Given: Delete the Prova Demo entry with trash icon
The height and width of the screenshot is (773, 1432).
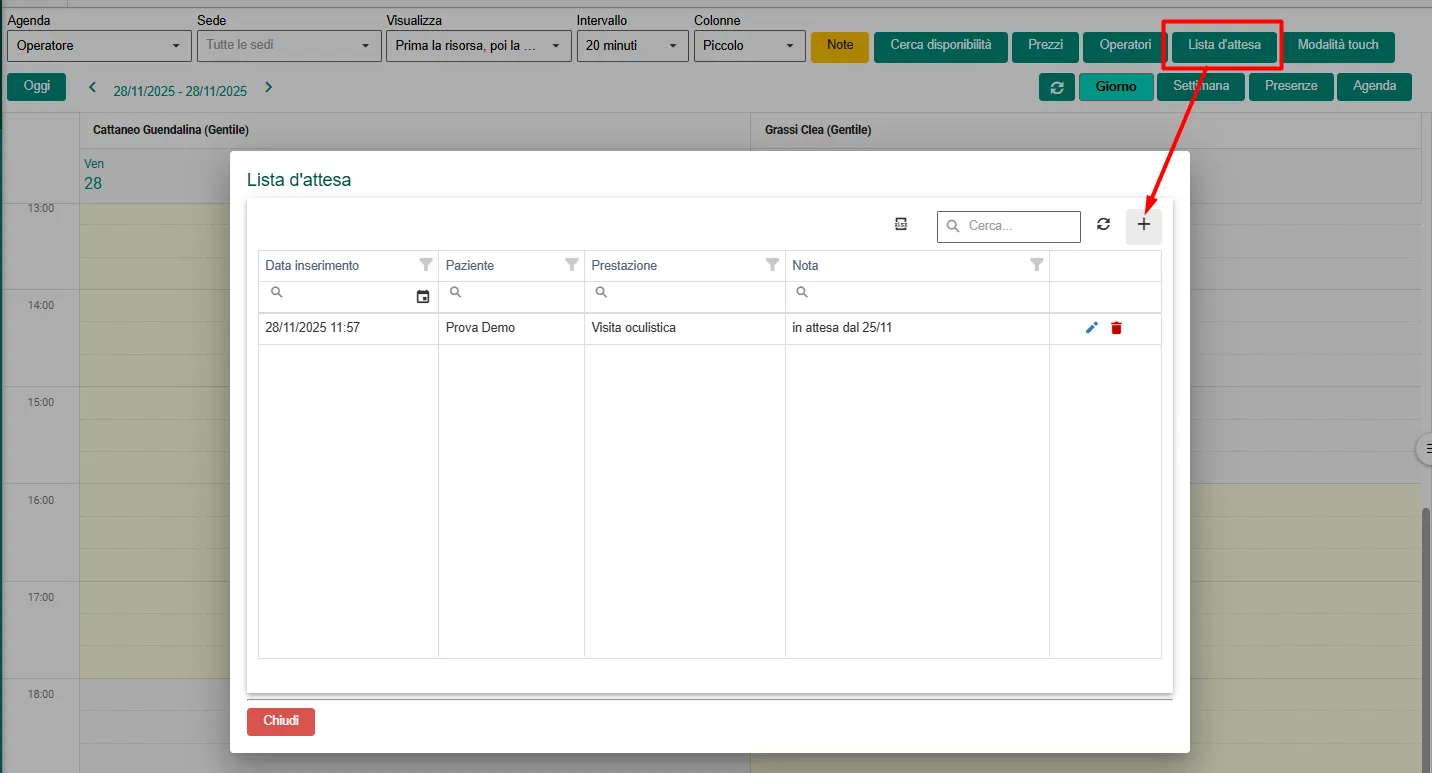Looking at the screenshot, I should pos(1116,328).
